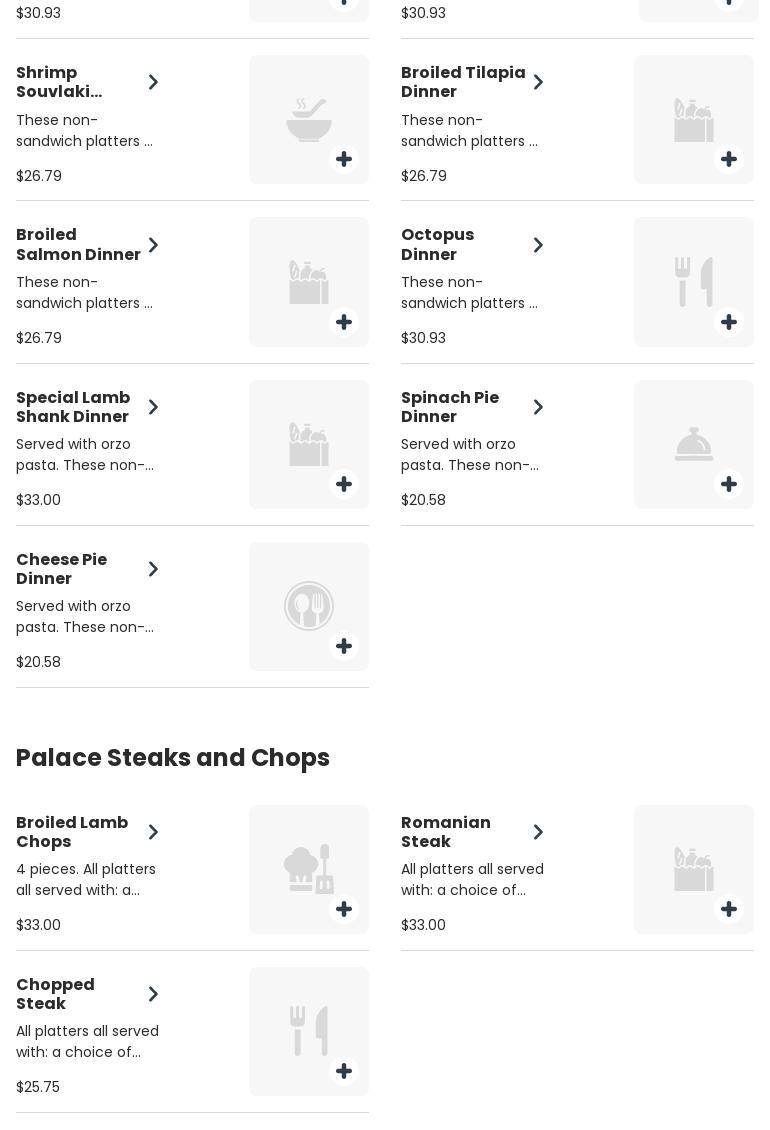Click plus icon on Spinach Pie Dinner
This screenshot has height=1130, width=770.
[729, 484]
